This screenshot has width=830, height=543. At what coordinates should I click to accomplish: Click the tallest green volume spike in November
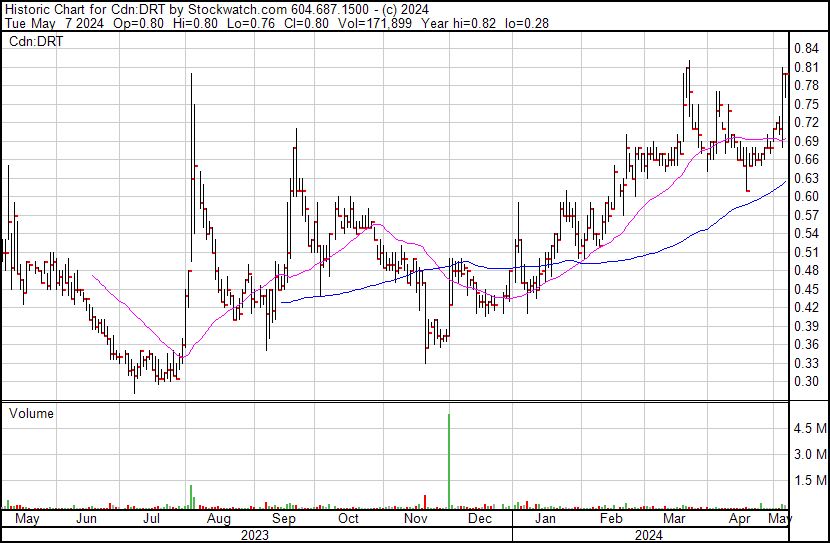449,460
